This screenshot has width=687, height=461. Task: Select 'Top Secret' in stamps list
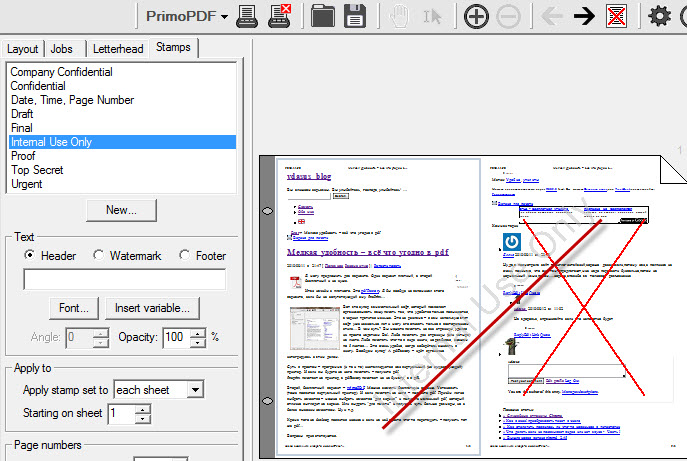coord(37,171)
